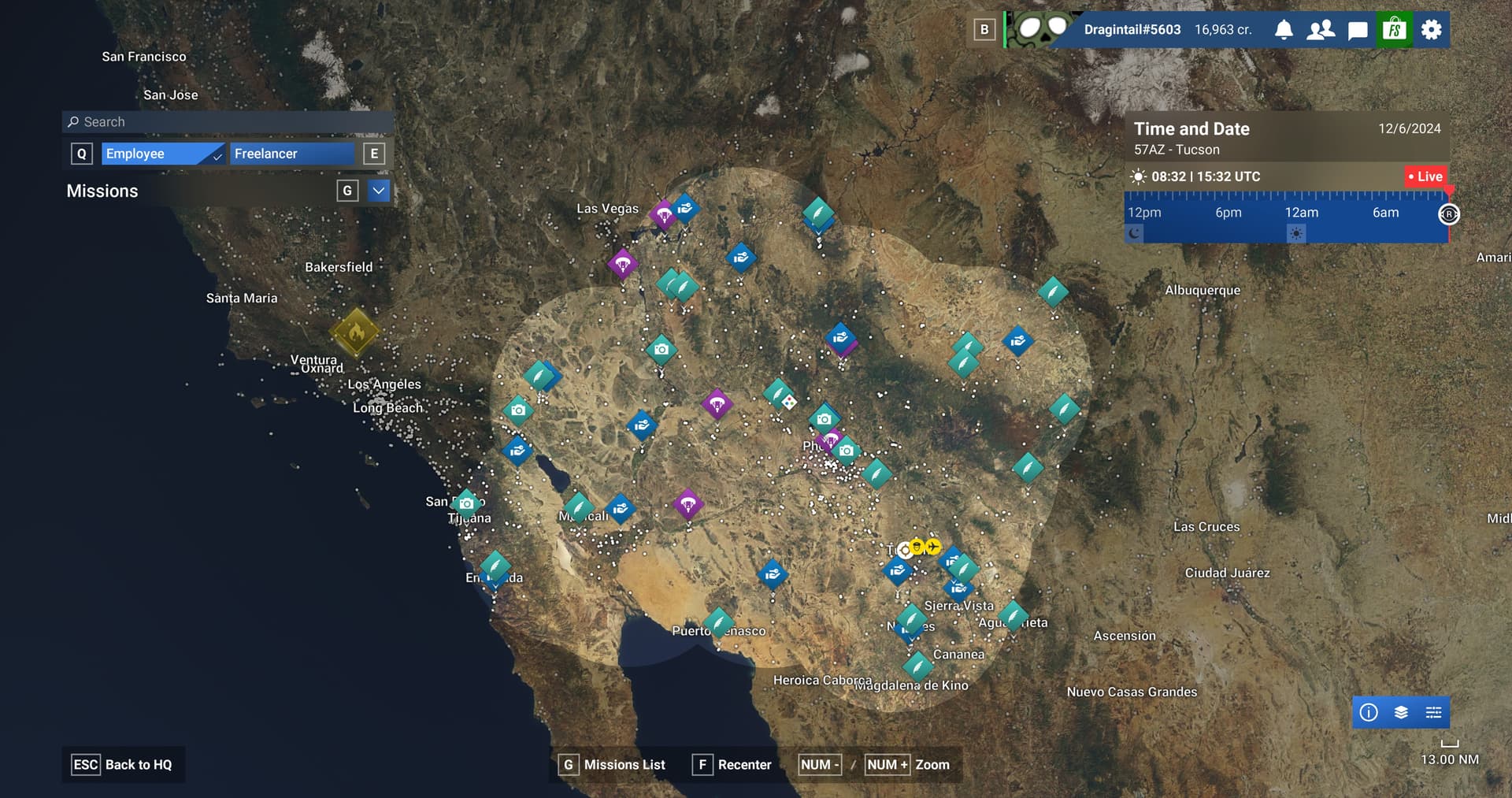Select the teal mission icon over Mexicali

[579, 508]
